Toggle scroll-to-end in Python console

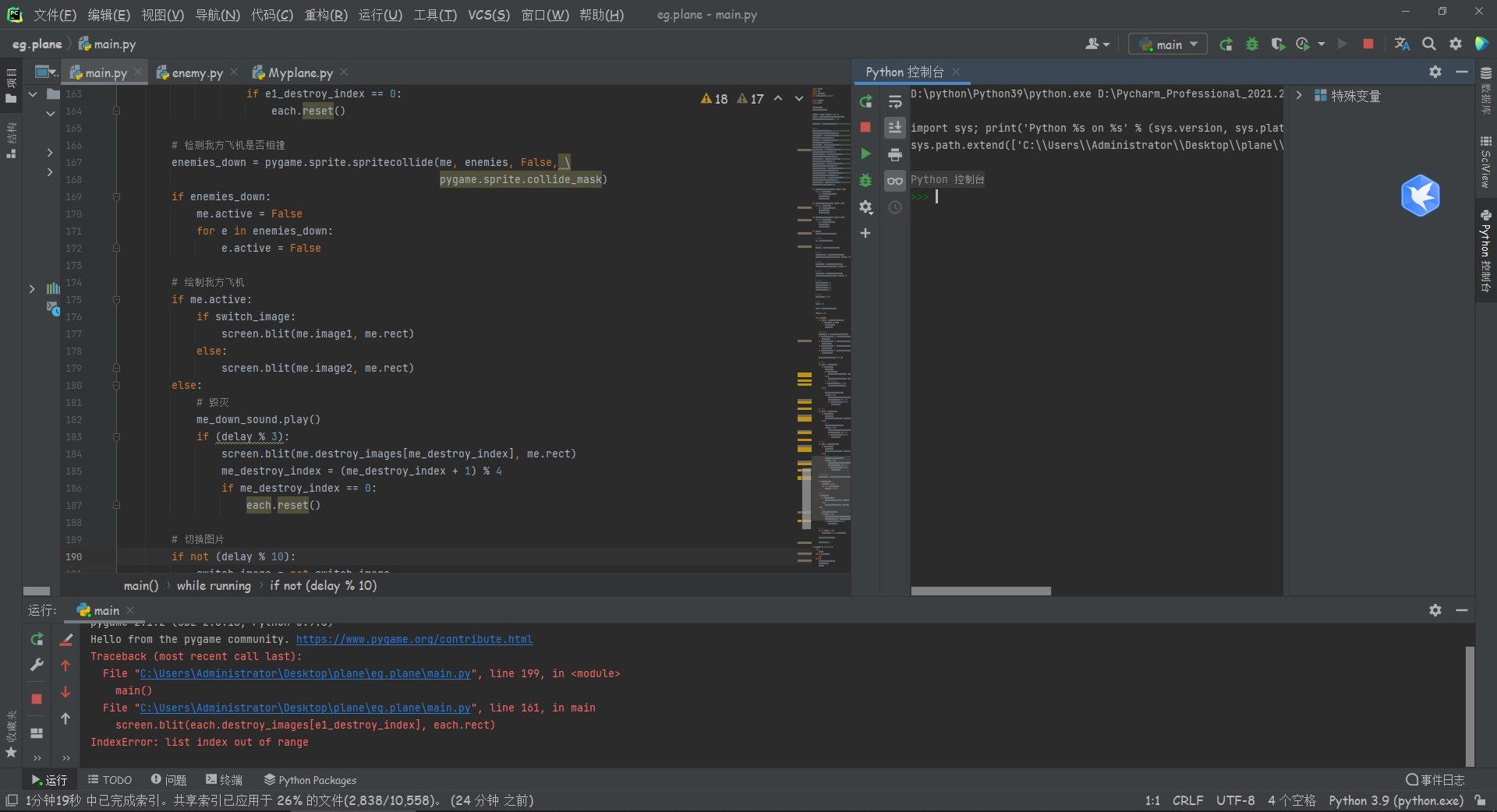895,127
